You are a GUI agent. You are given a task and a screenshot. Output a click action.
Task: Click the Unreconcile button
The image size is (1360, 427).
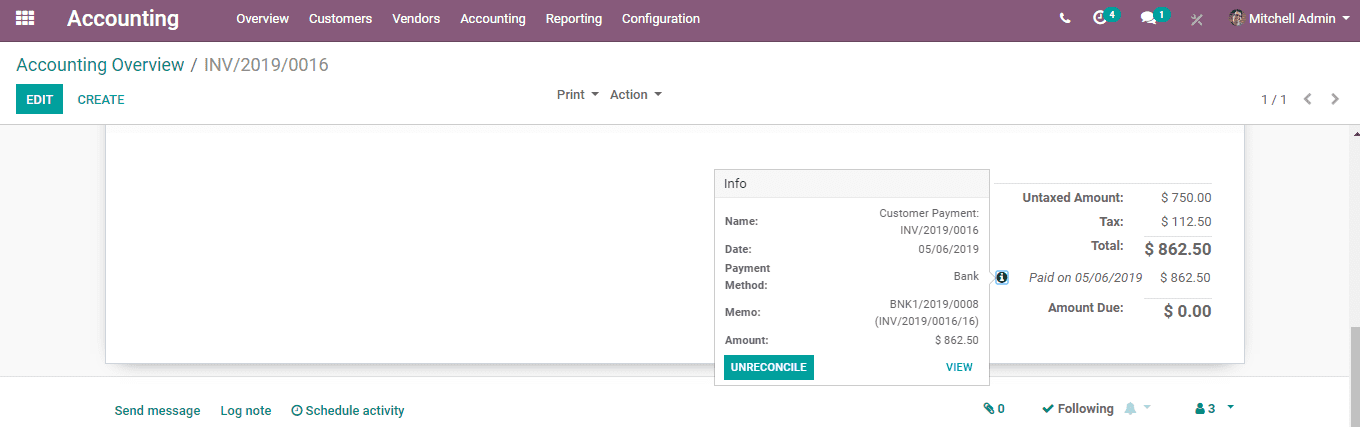(x=769, y=367)
